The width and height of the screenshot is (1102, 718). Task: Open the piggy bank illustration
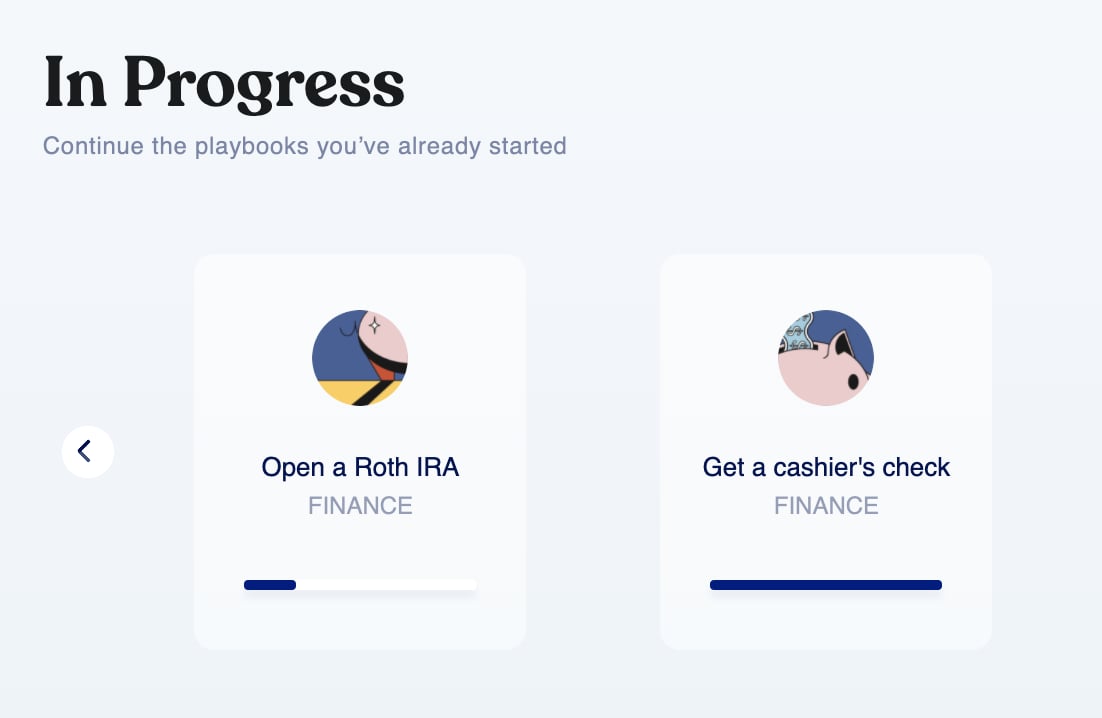click(x=826, y=358)
